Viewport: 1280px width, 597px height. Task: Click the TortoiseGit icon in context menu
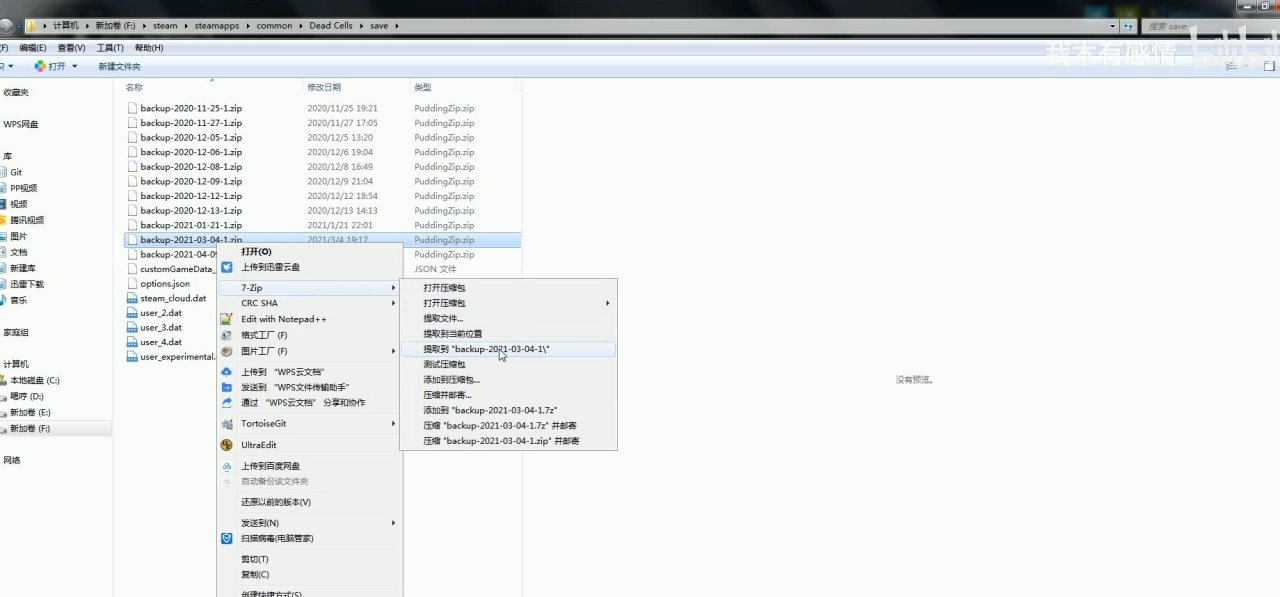[x=227, y=424]
